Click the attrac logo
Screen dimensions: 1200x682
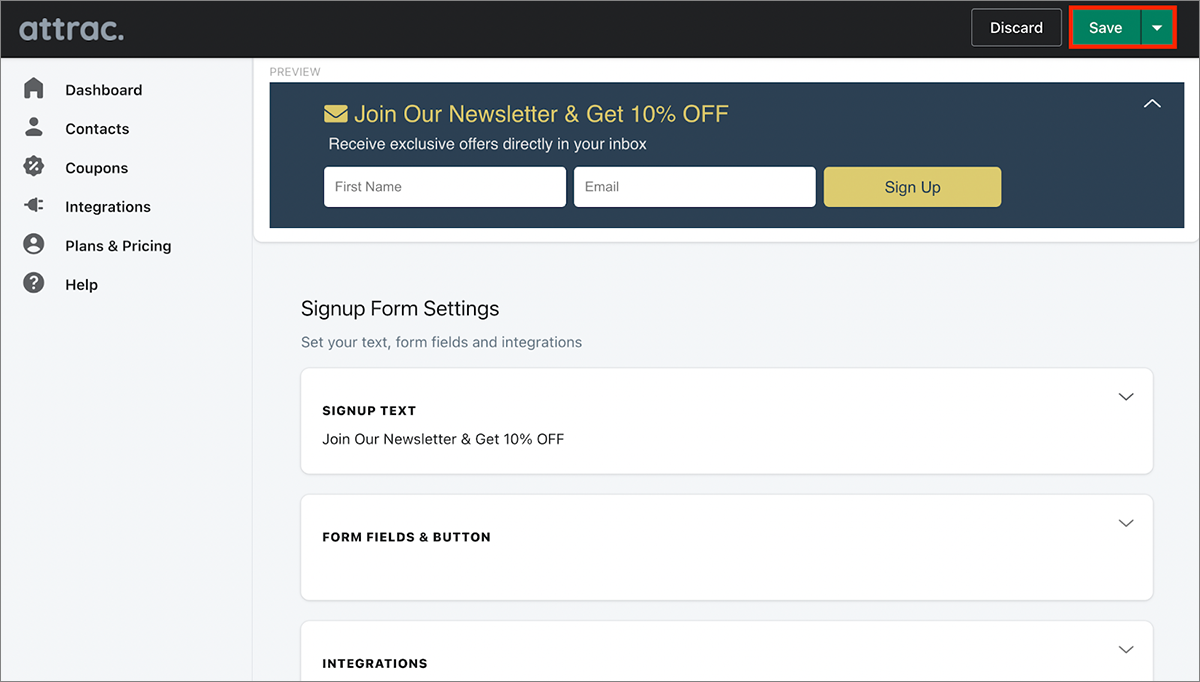click(70, 28)
